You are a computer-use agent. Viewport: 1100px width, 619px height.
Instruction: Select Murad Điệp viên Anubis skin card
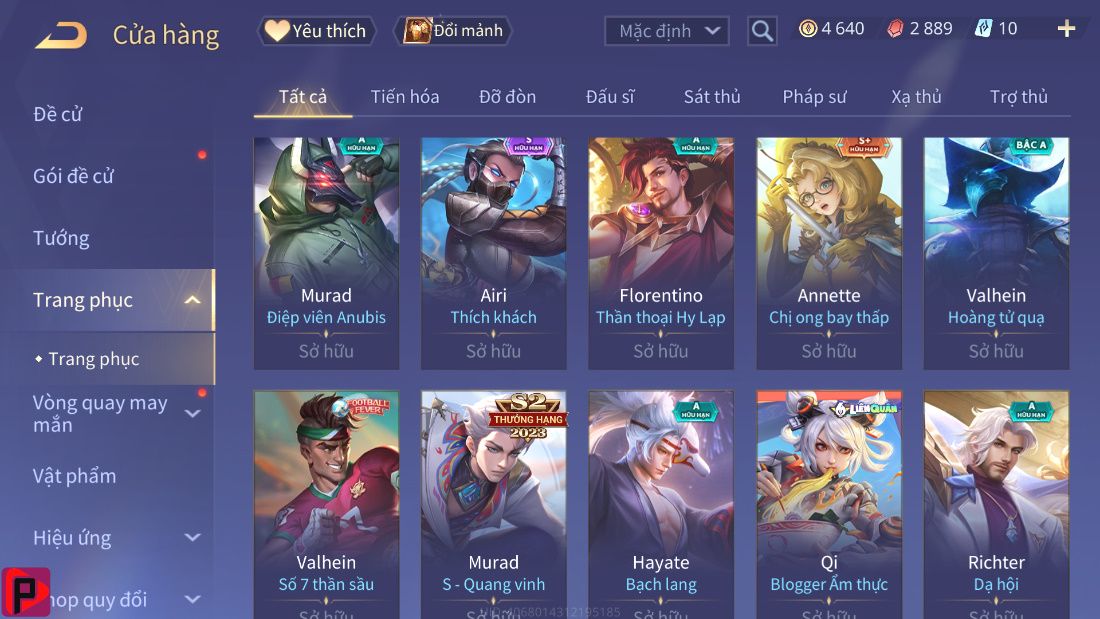click(x=326, y=253)
